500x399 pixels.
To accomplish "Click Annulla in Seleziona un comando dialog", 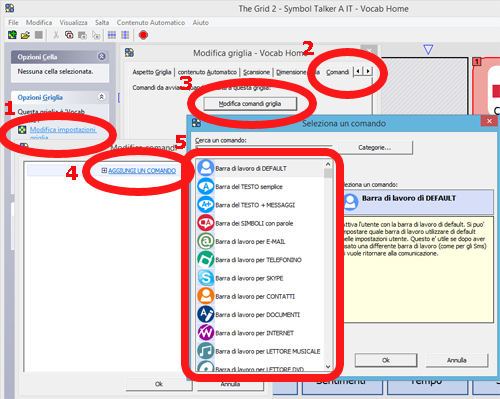I will (456, 360).
